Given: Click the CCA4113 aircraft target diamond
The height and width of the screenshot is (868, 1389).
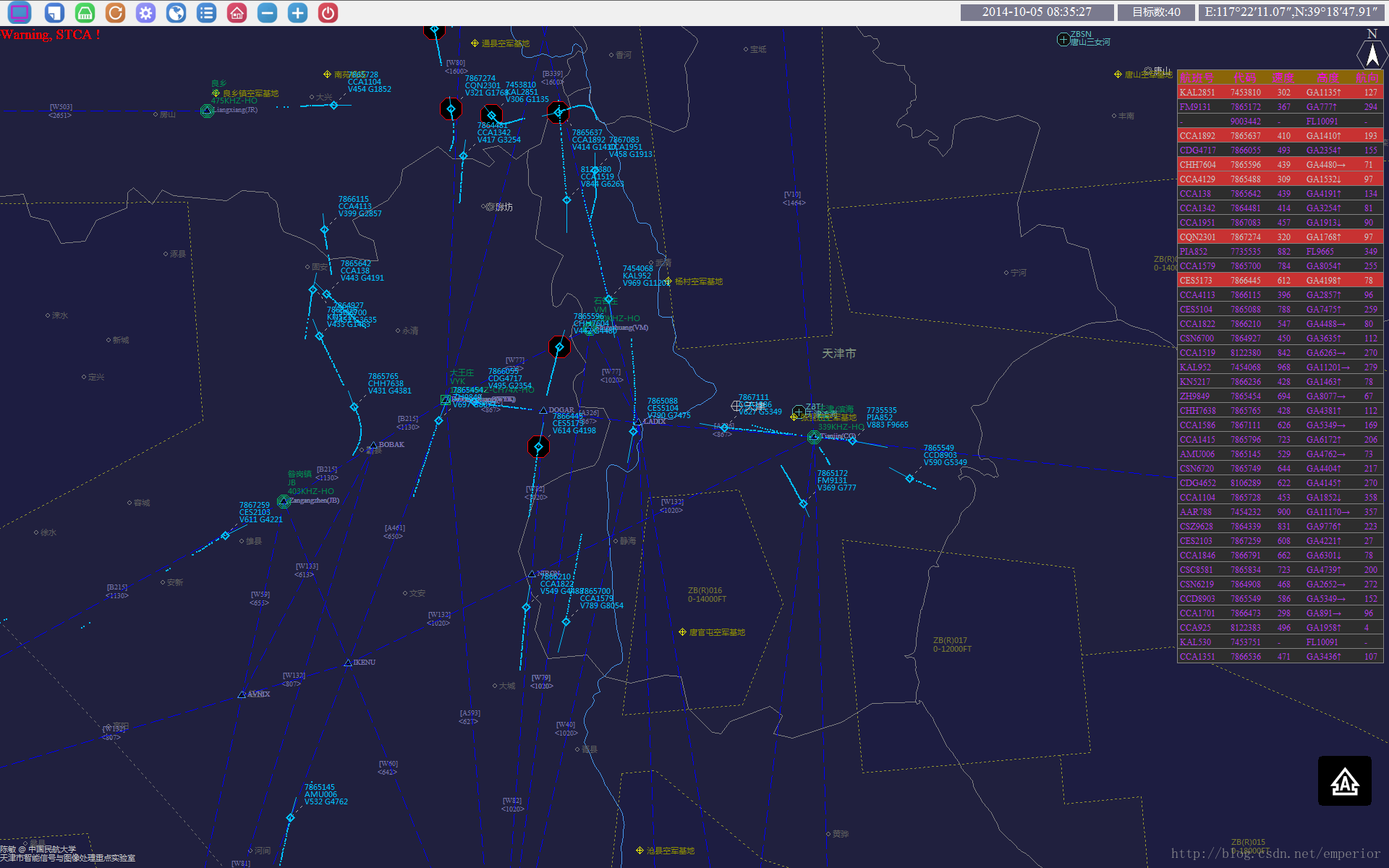Looking at the screenshot, I should coord(324,229).
